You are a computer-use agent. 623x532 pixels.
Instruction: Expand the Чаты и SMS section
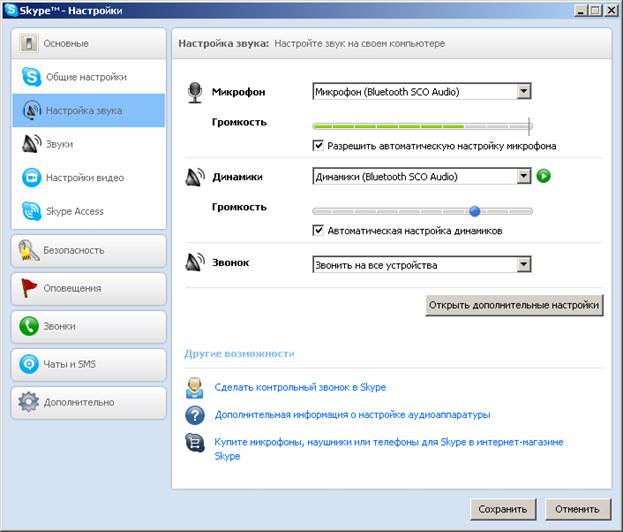click(89, 364)
